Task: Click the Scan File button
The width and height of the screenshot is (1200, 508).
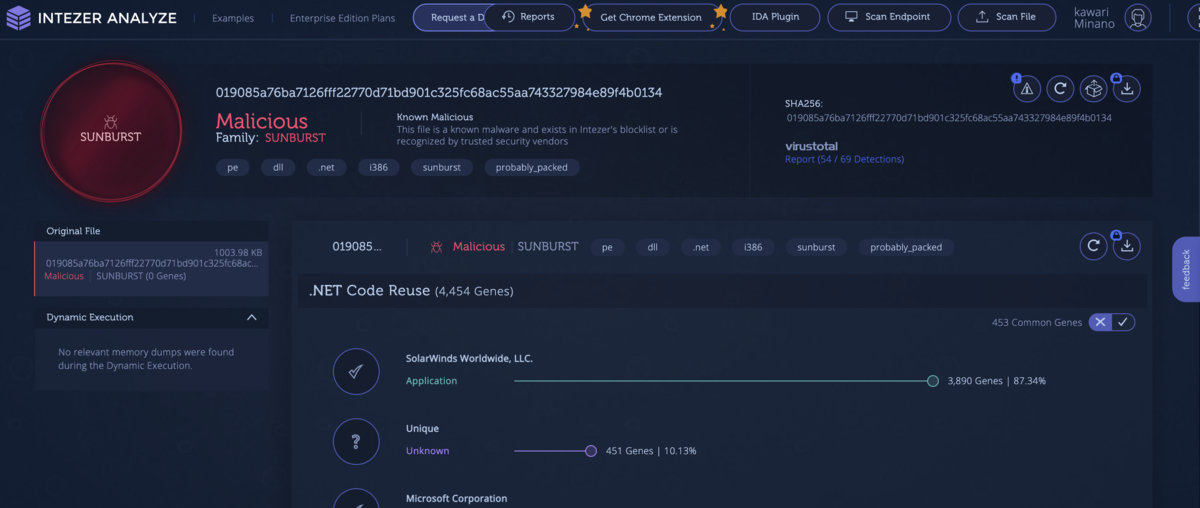Action: pyautogui.click(x=1006, y=17)
